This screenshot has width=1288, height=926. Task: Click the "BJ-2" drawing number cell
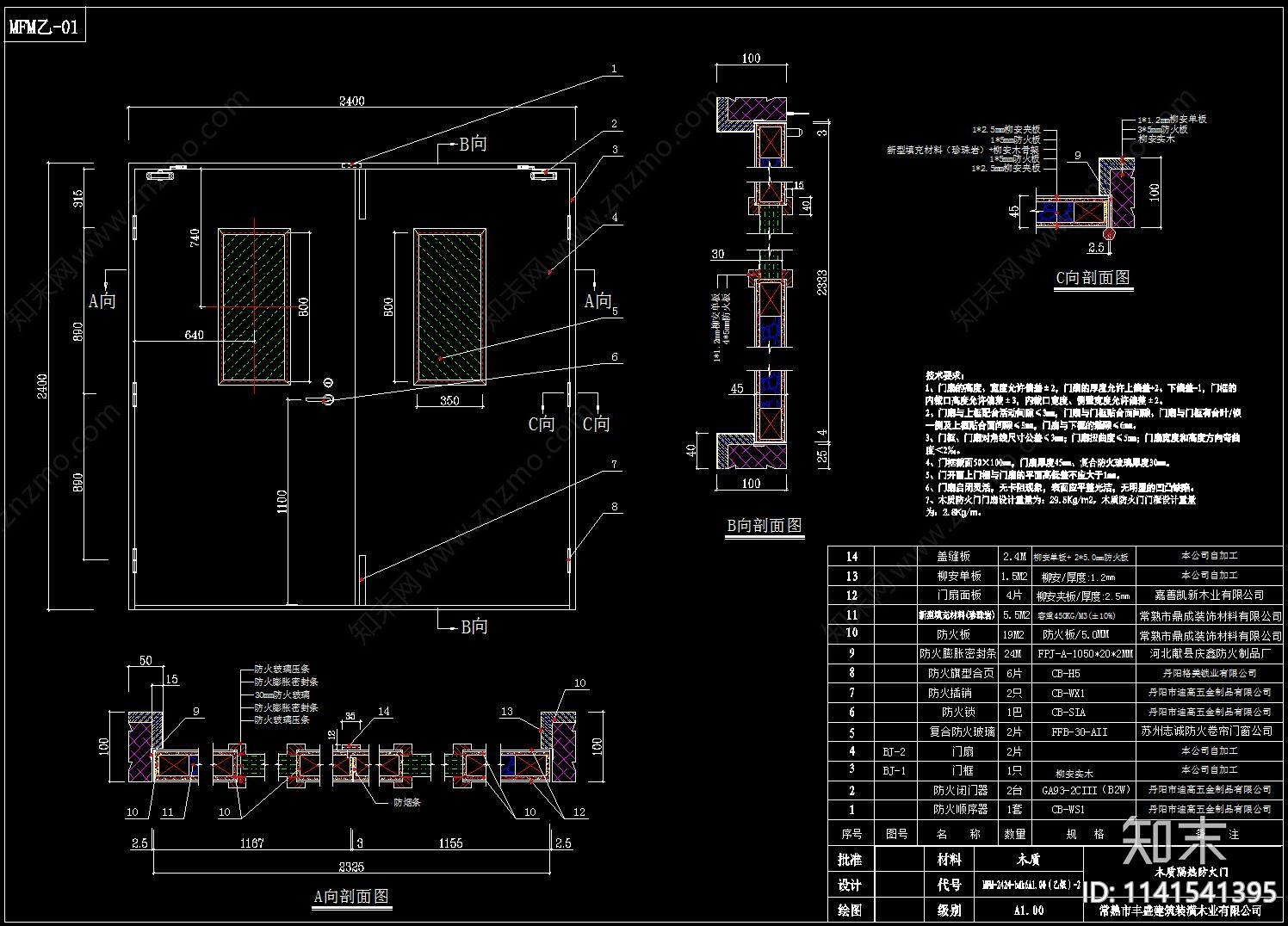point(895,751)
